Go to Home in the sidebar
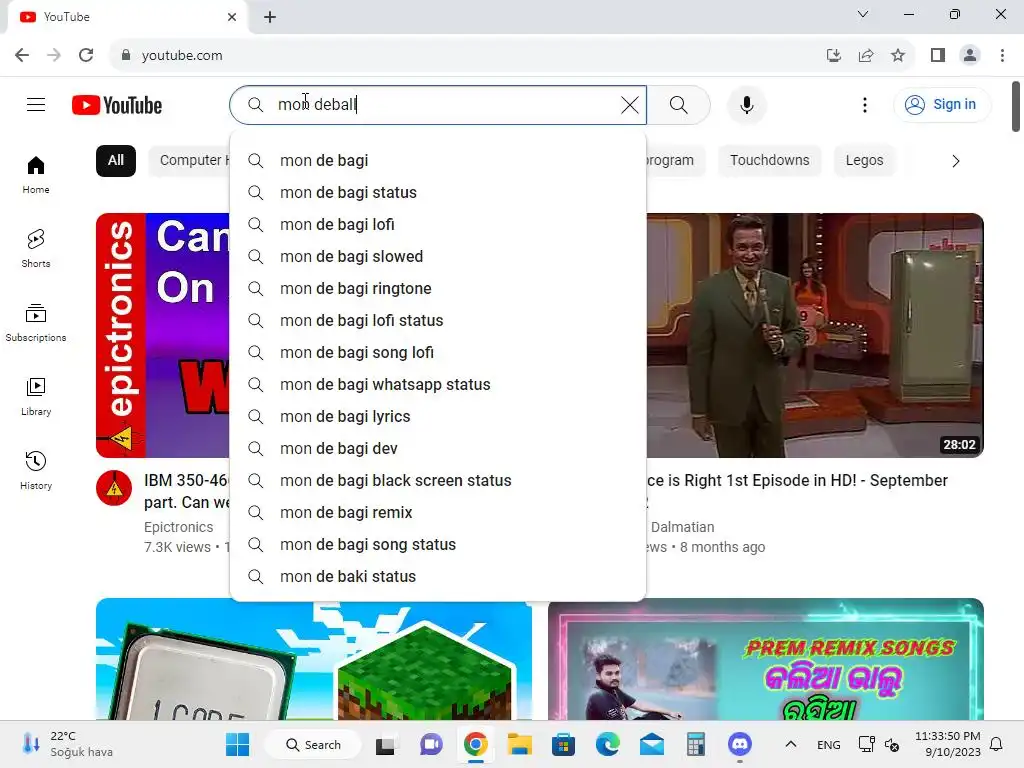 (36, 175)
